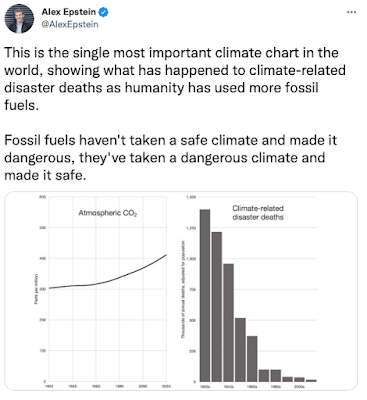367x400 pixels.
Task: Select the fourth bar reaching about 500
Action: click(240, 350)
